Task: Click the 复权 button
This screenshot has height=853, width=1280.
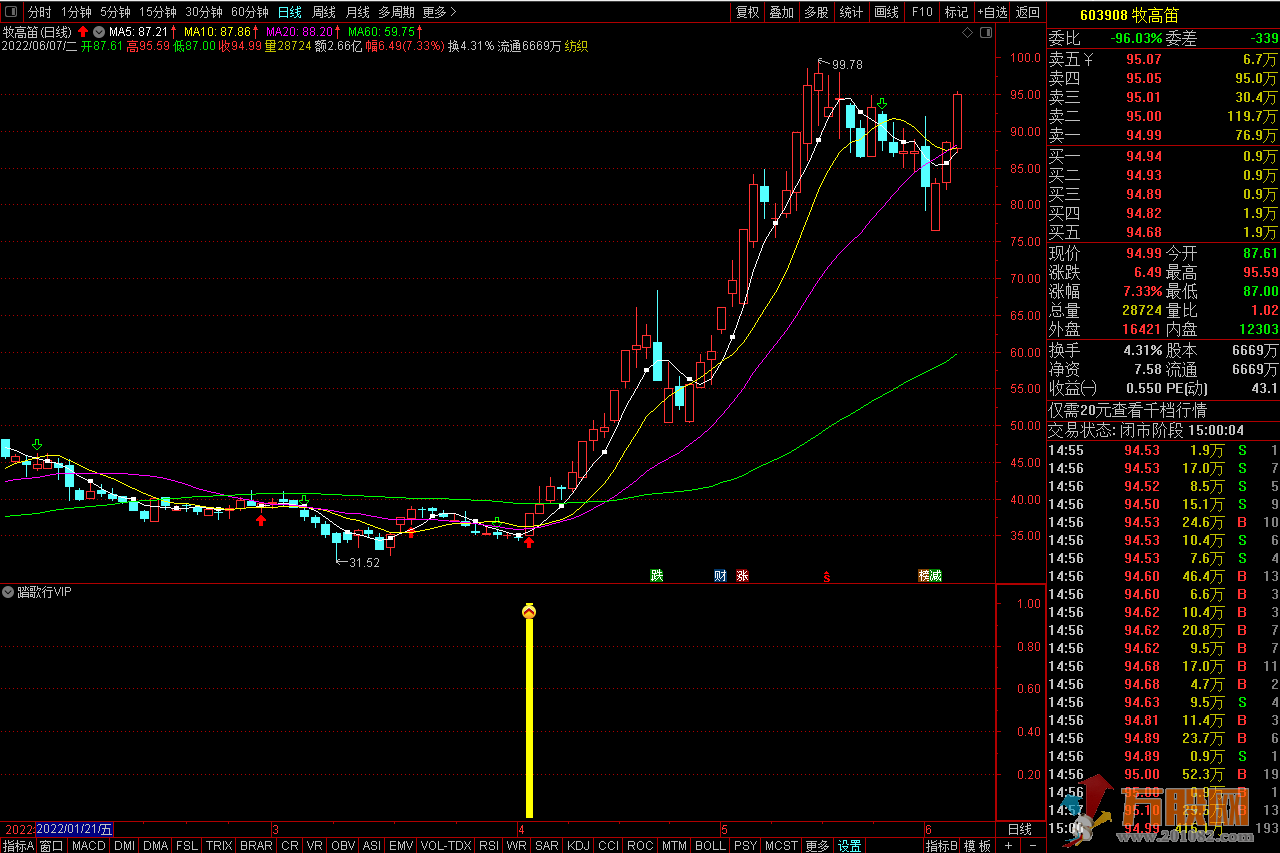Action: pyautogui.click(x=747, y=12)
